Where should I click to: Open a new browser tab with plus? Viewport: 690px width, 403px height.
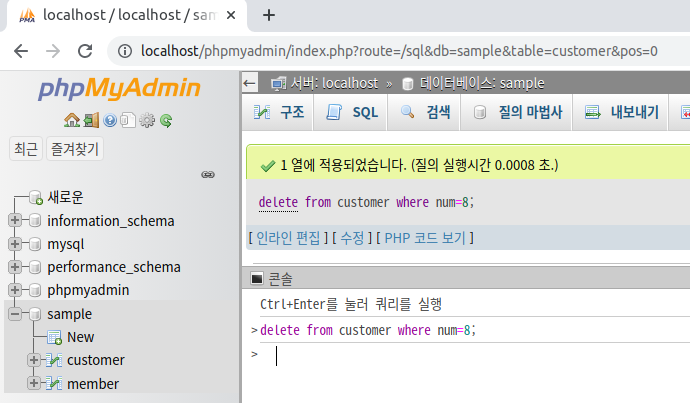coord(269,15)
